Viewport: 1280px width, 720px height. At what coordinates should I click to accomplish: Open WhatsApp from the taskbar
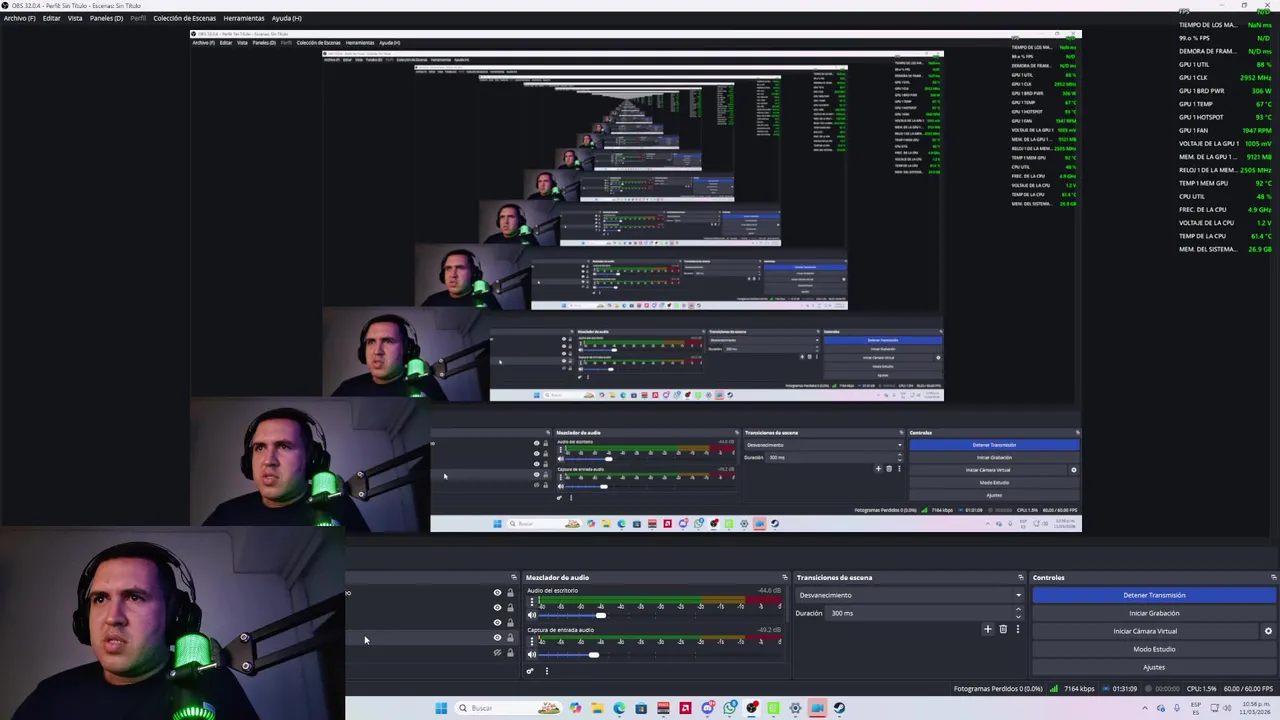(x=730, y=708)
